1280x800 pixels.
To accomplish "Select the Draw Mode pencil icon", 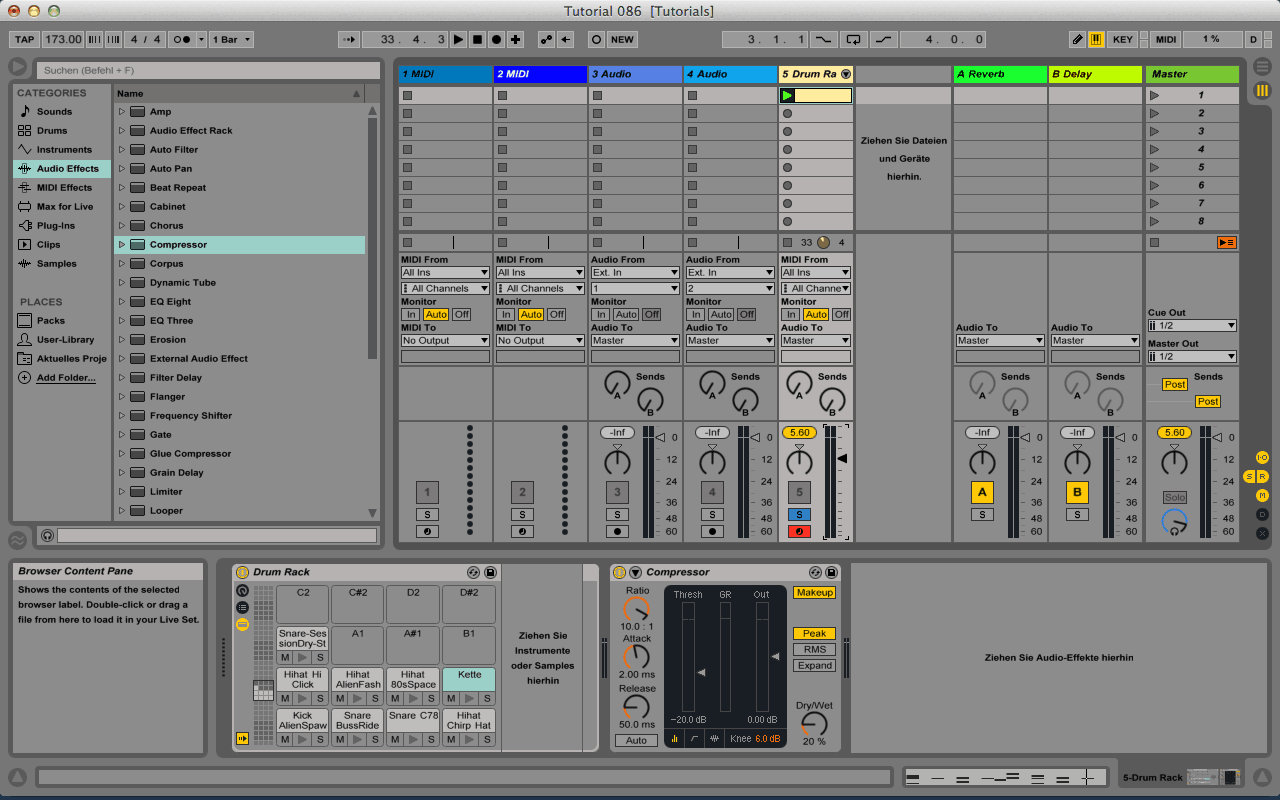I will point(1077,39).
